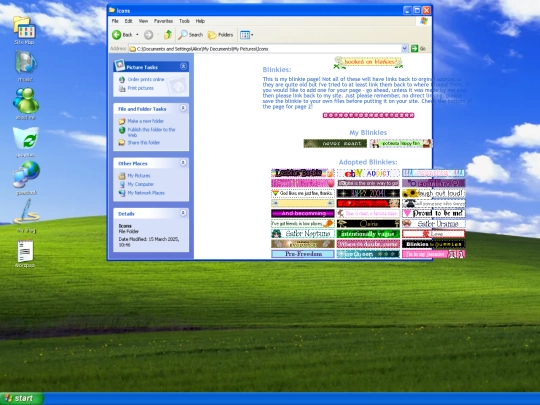Viewport: 540px width, 405px height.
Task: Click Print pictures link
Action: (x=141, y=88)
